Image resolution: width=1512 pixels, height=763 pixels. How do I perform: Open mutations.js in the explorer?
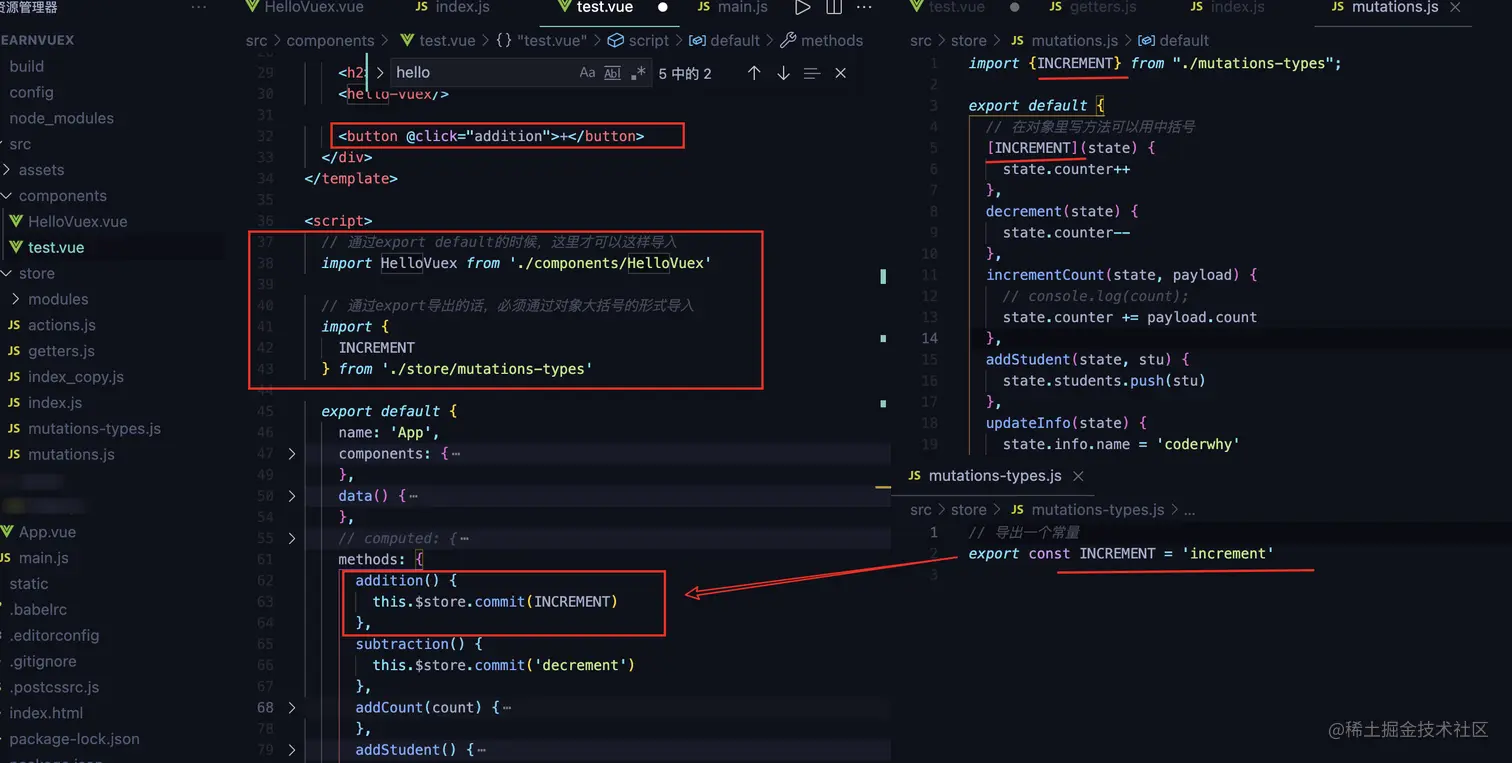(x=71, y=454)
